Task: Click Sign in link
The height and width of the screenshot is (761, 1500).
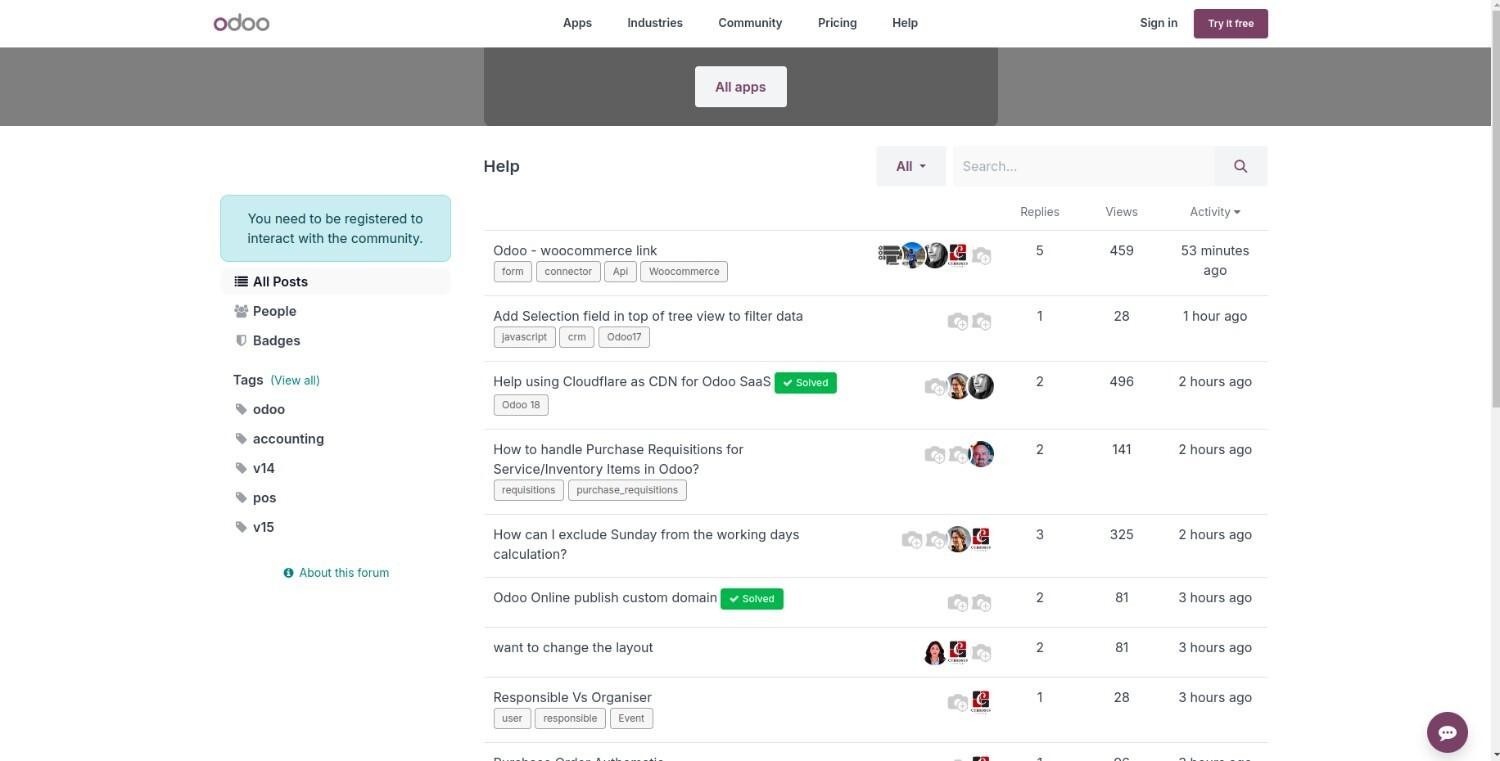Action: pos(1158,23)
